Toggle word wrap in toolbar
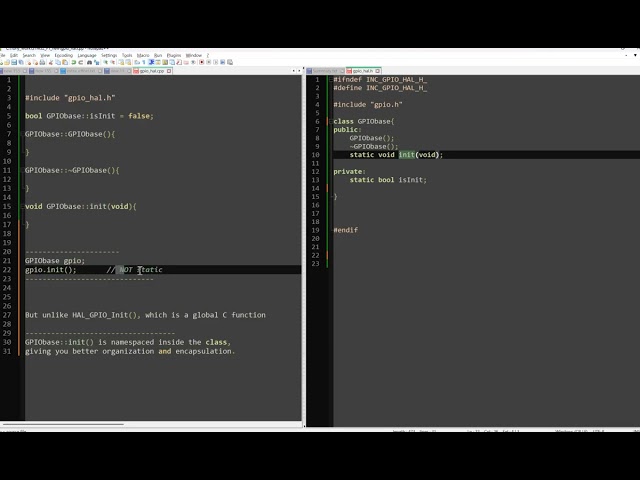 (x=137, y=62)
